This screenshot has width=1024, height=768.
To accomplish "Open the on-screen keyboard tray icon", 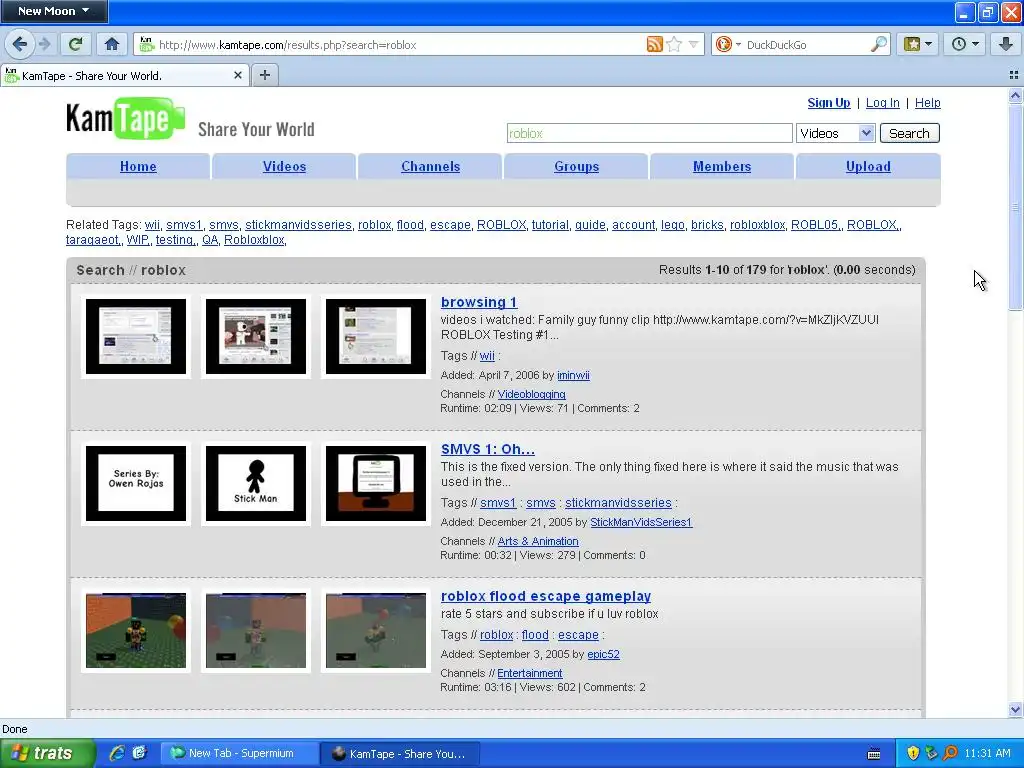I will pos(874,754).
